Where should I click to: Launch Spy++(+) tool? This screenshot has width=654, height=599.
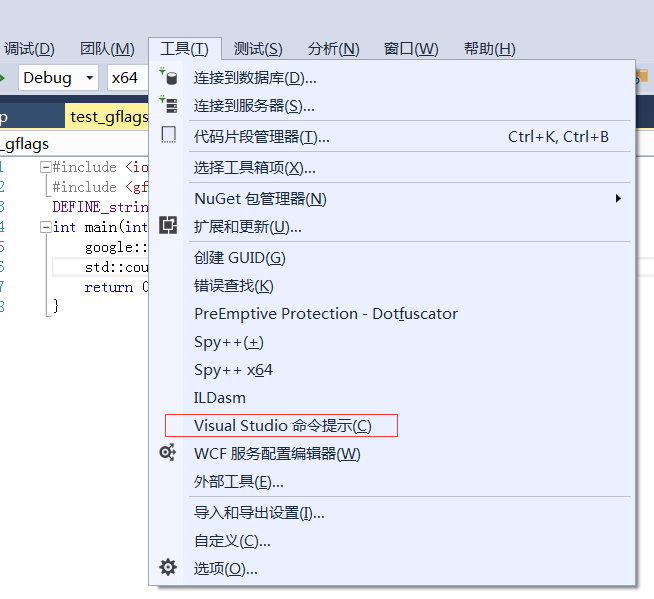pos(392,342)
